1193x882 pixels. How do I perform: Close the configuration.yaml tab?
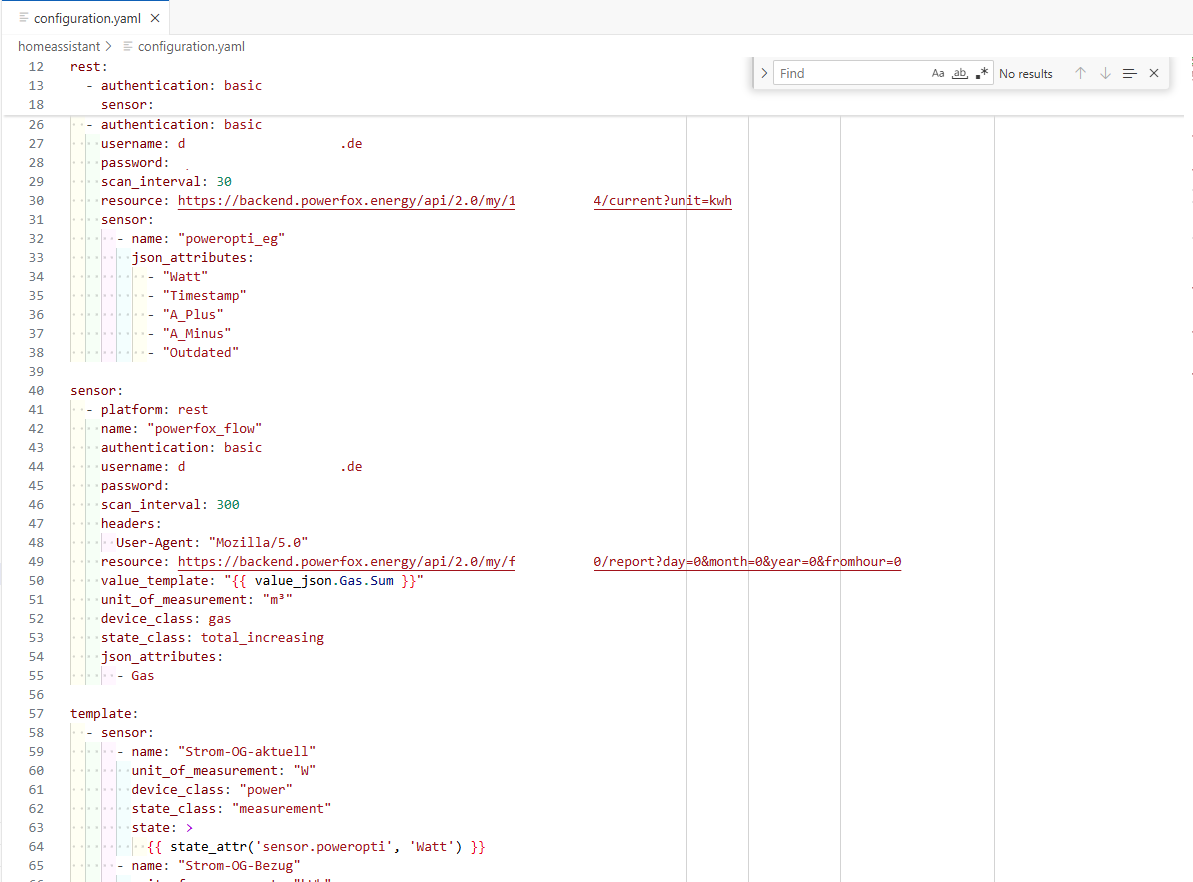(154, 18)
